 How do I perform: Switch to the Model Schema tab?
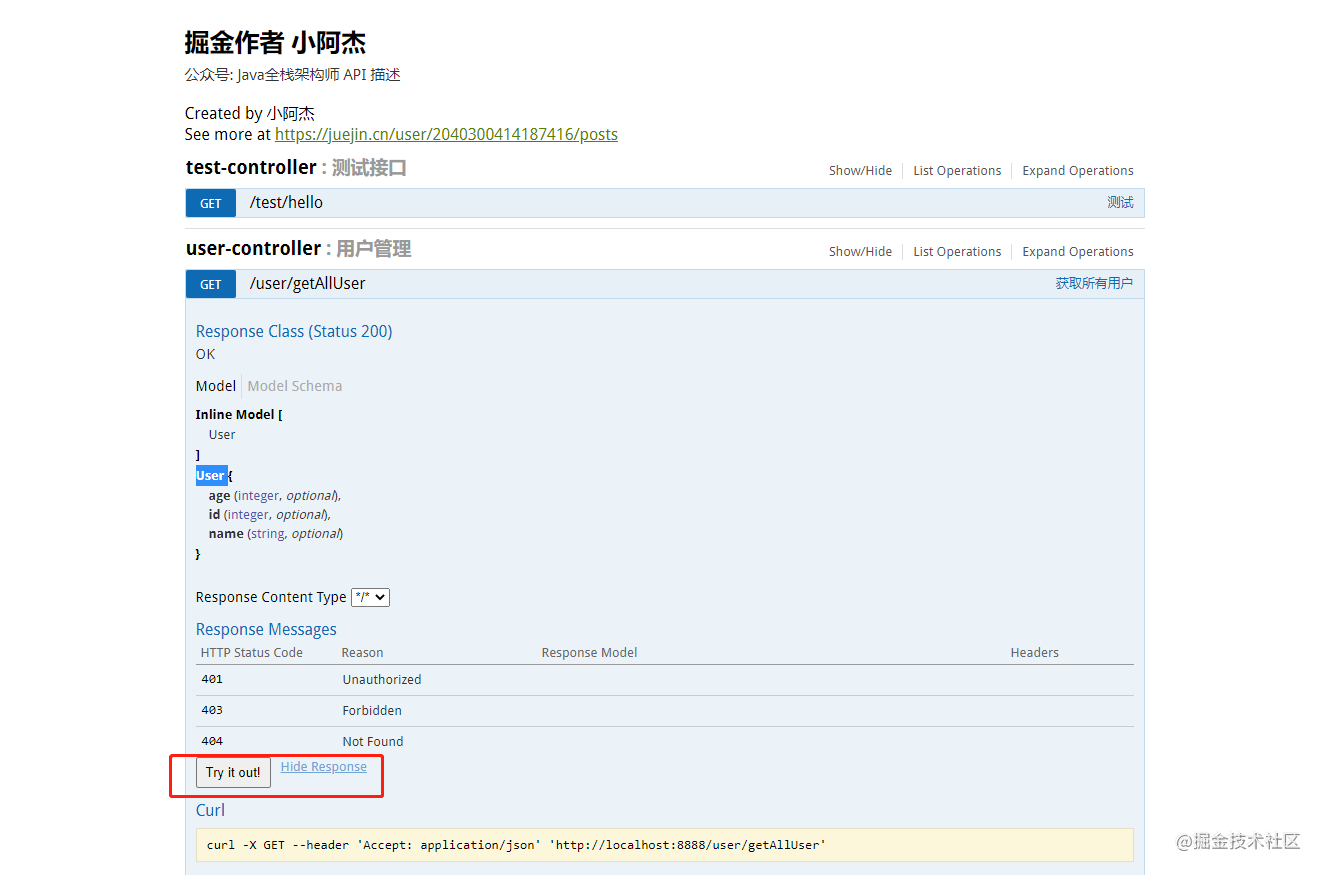coord(294,385)
